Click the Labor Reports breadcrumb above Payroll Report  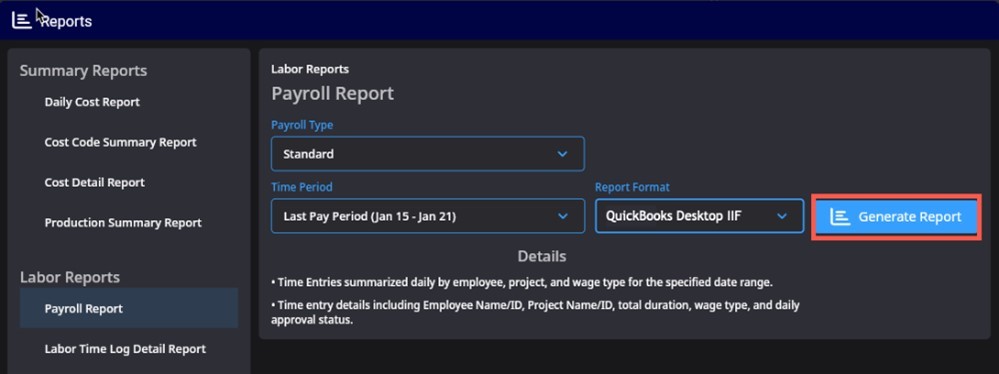(x=310, y=69)
